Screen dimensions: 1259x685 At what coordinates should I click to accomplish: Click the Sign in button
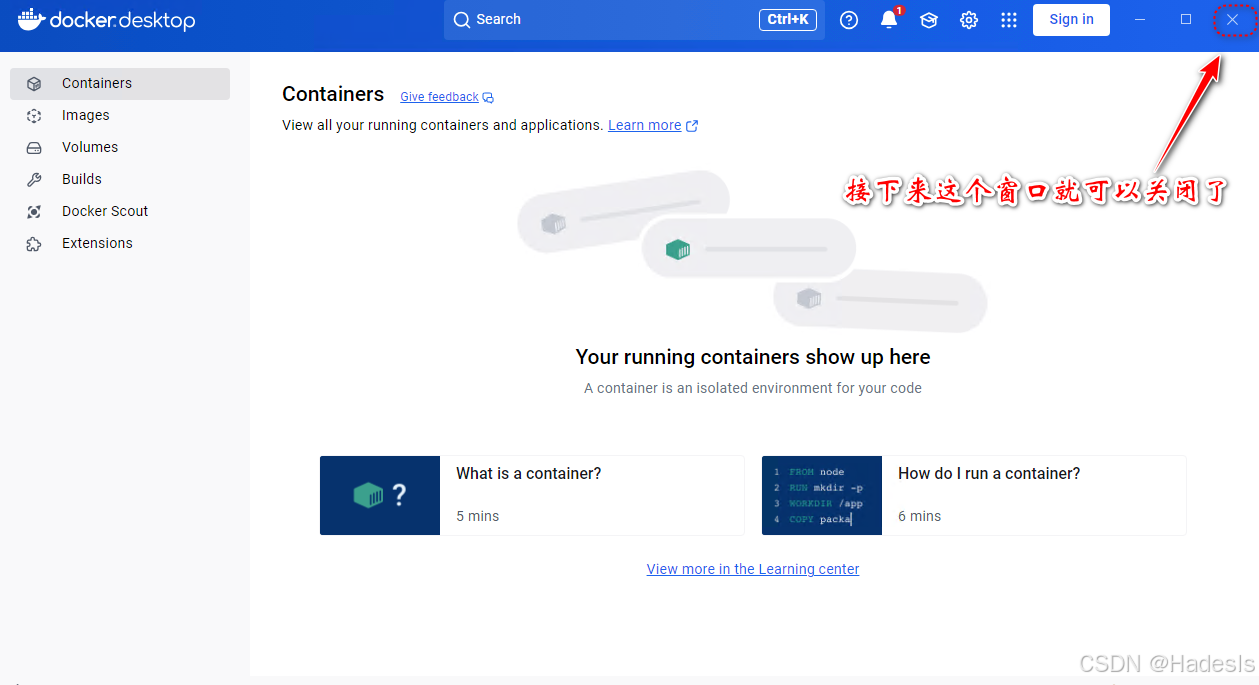click(1071, 20)
